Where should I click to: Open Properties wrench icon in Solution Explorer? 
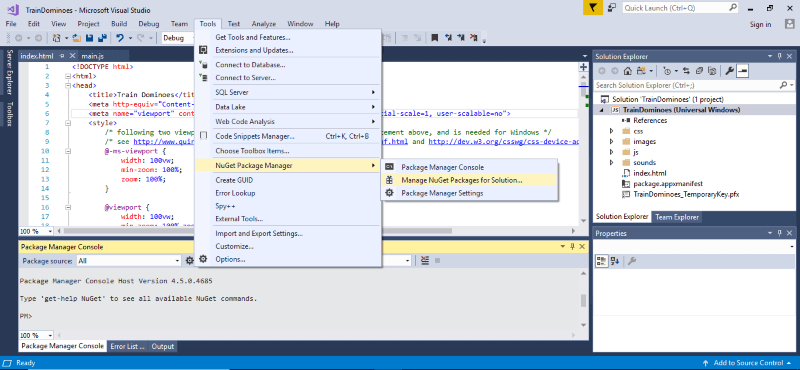(x=730, y=71)
